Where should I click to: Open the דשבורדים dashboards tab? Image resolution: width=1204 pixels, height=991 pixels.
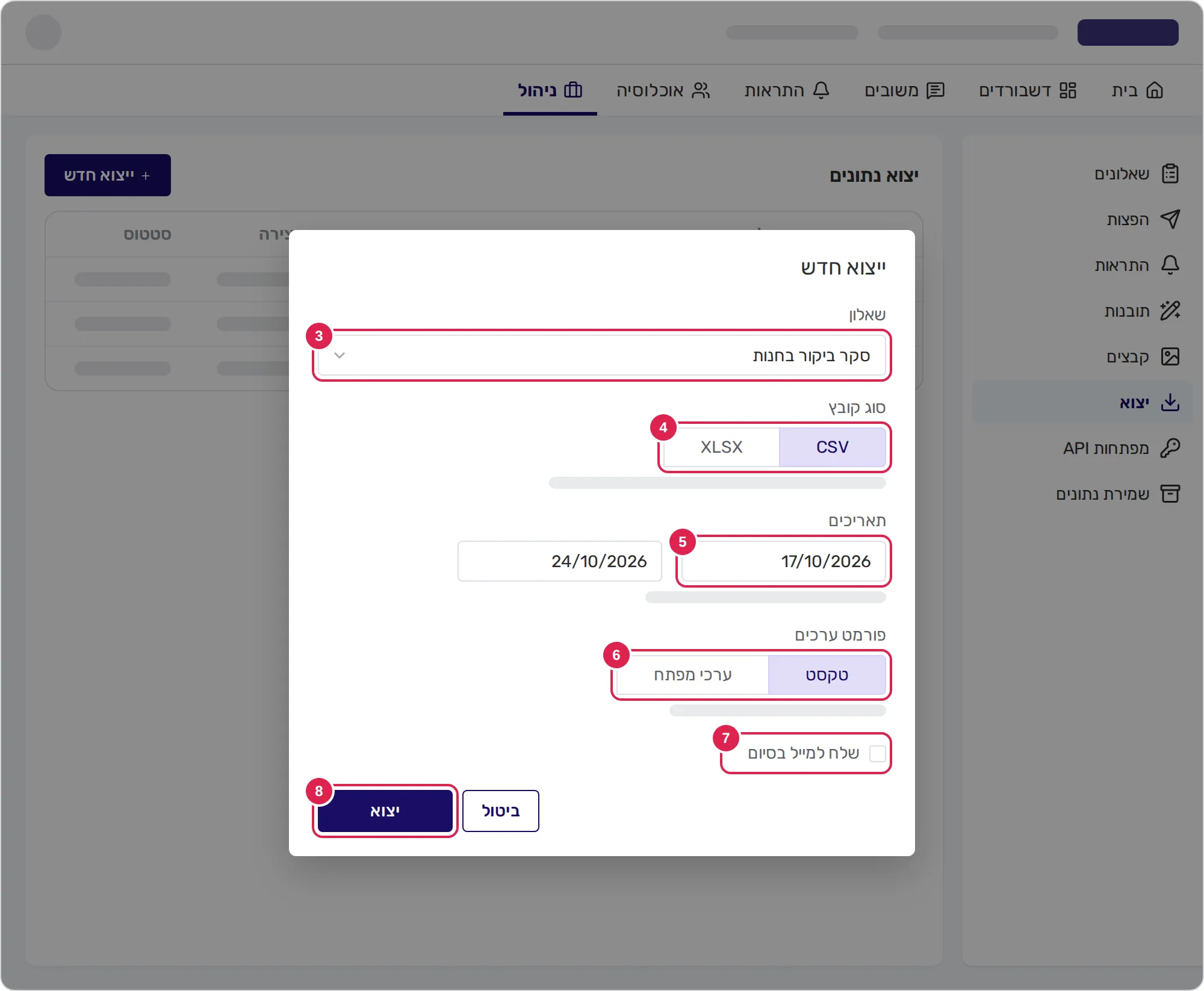click(1028, 90)
